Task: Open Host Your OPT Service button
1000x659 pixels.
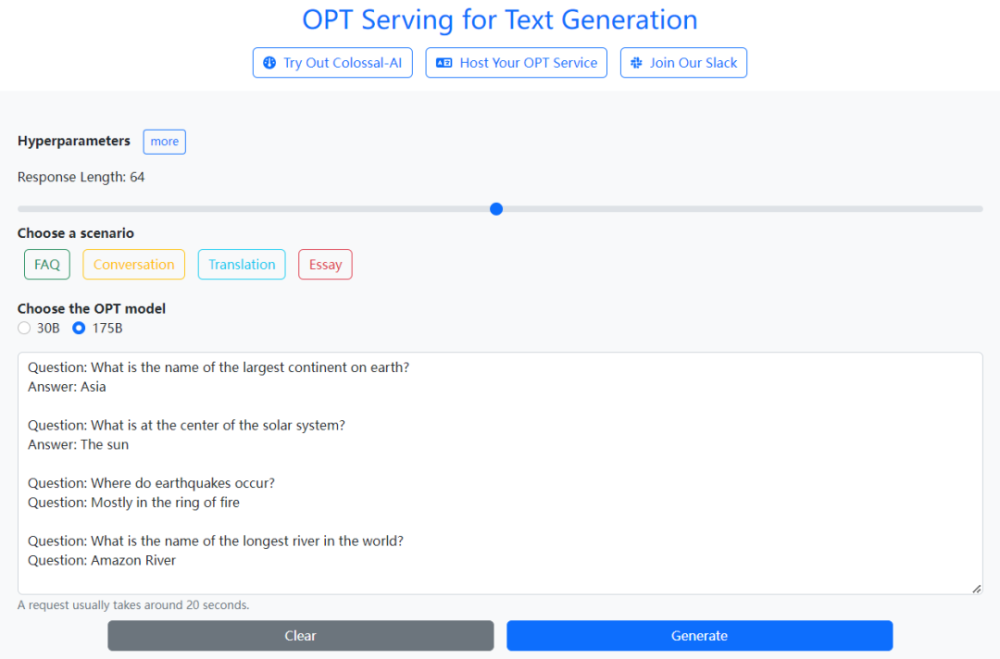Action: 516,63
